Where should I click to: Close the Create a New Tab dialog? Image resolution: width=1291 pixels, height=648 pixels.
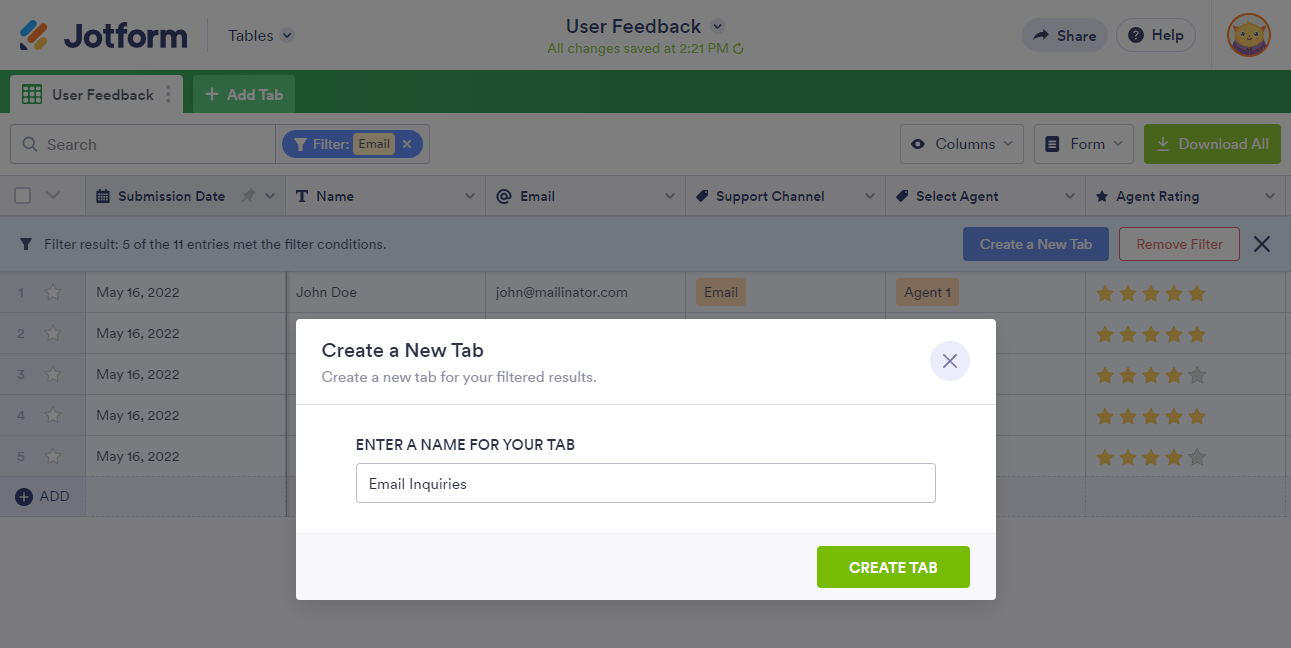(949, 361)
